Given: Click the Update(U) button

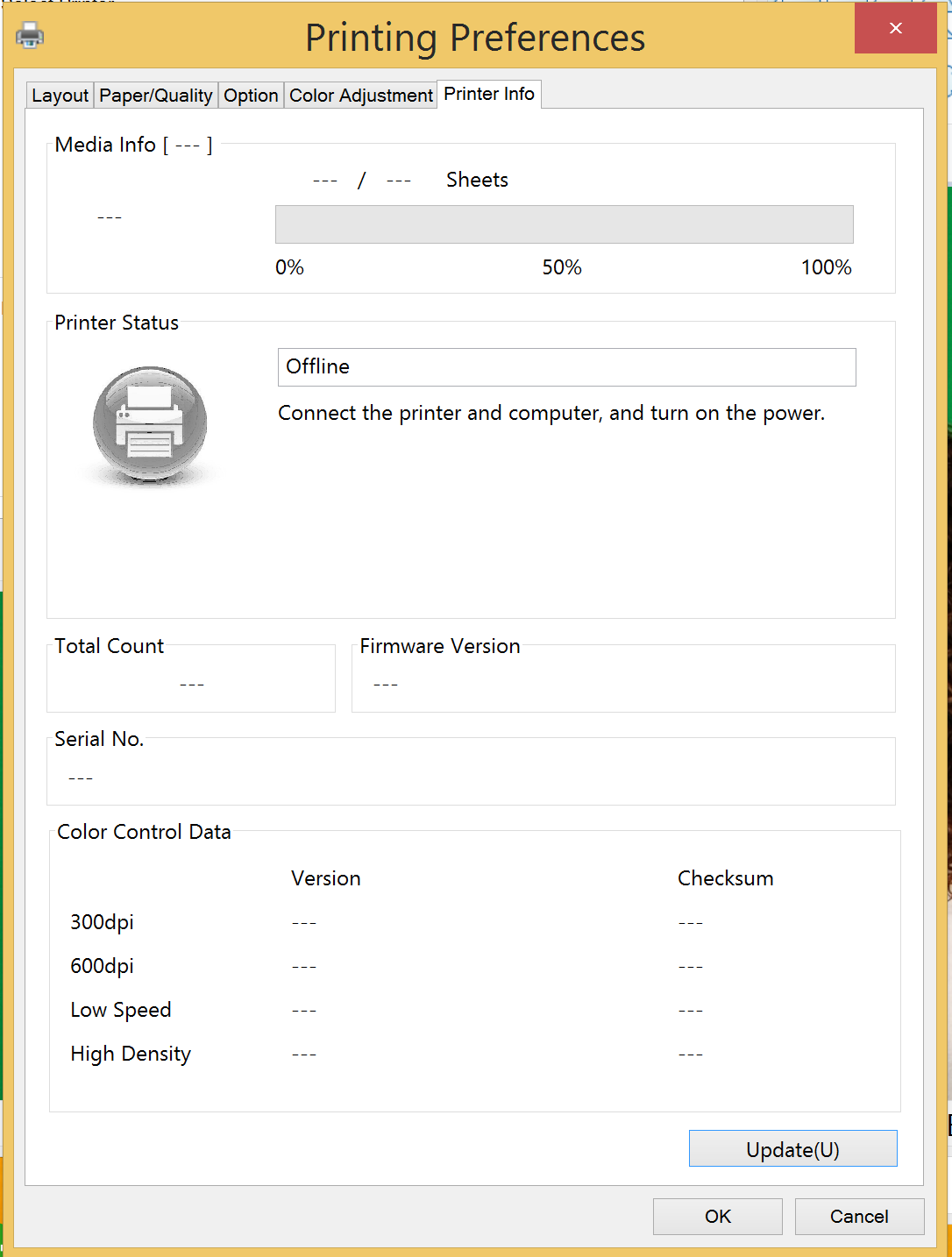Looking at the screenshot, I should (793, 1149).
